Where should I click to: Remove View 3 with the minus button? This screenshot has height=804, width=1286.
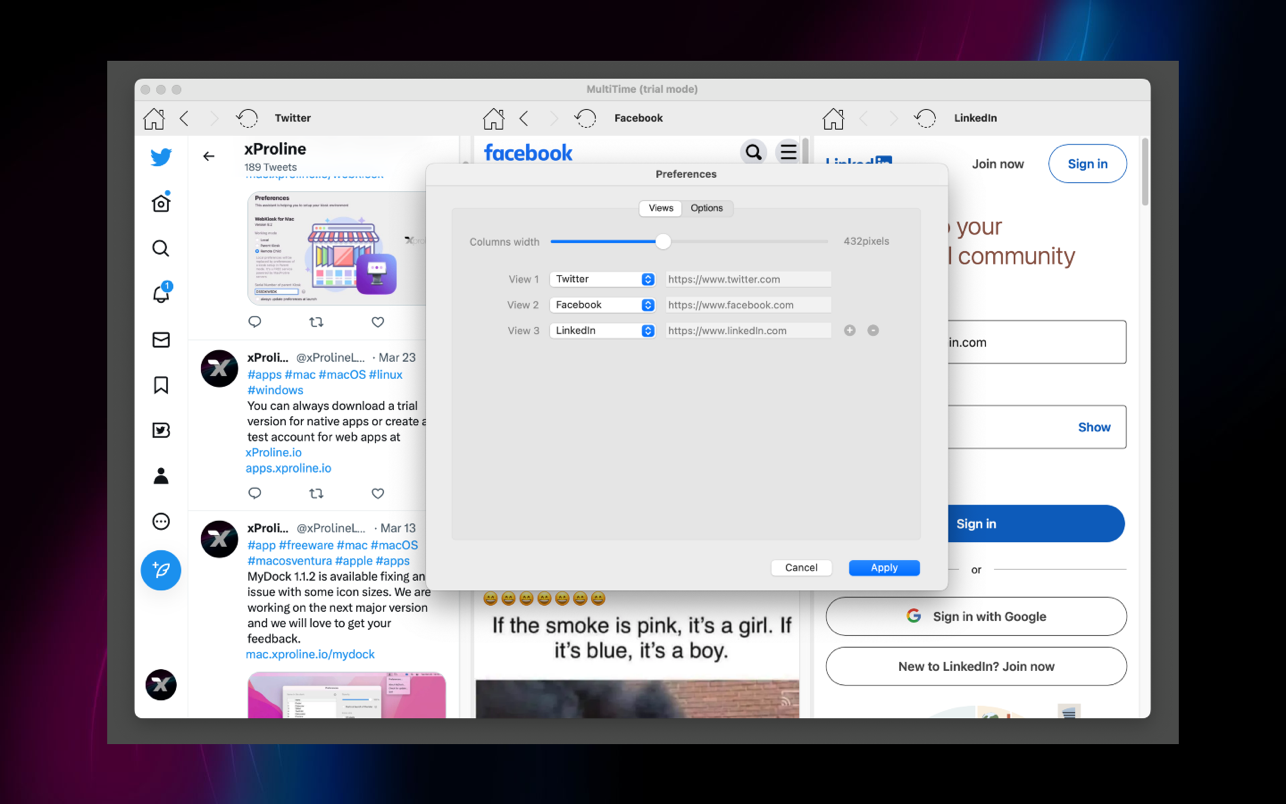[873, 330]
